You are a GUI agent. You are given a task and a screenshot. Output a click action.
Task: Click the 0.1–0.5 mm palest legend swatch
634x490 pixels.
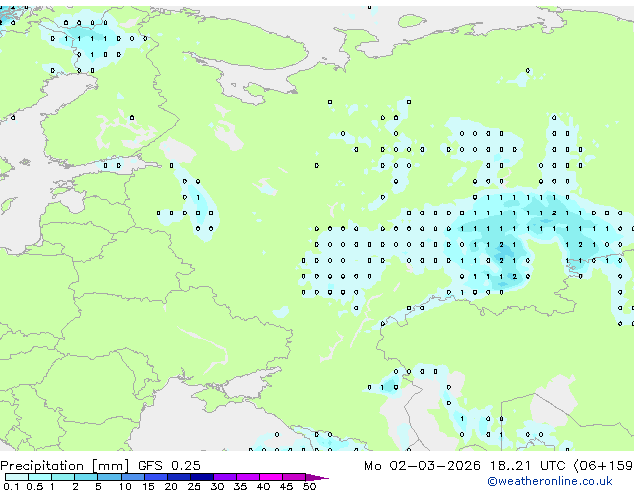[x=17, y=477]
